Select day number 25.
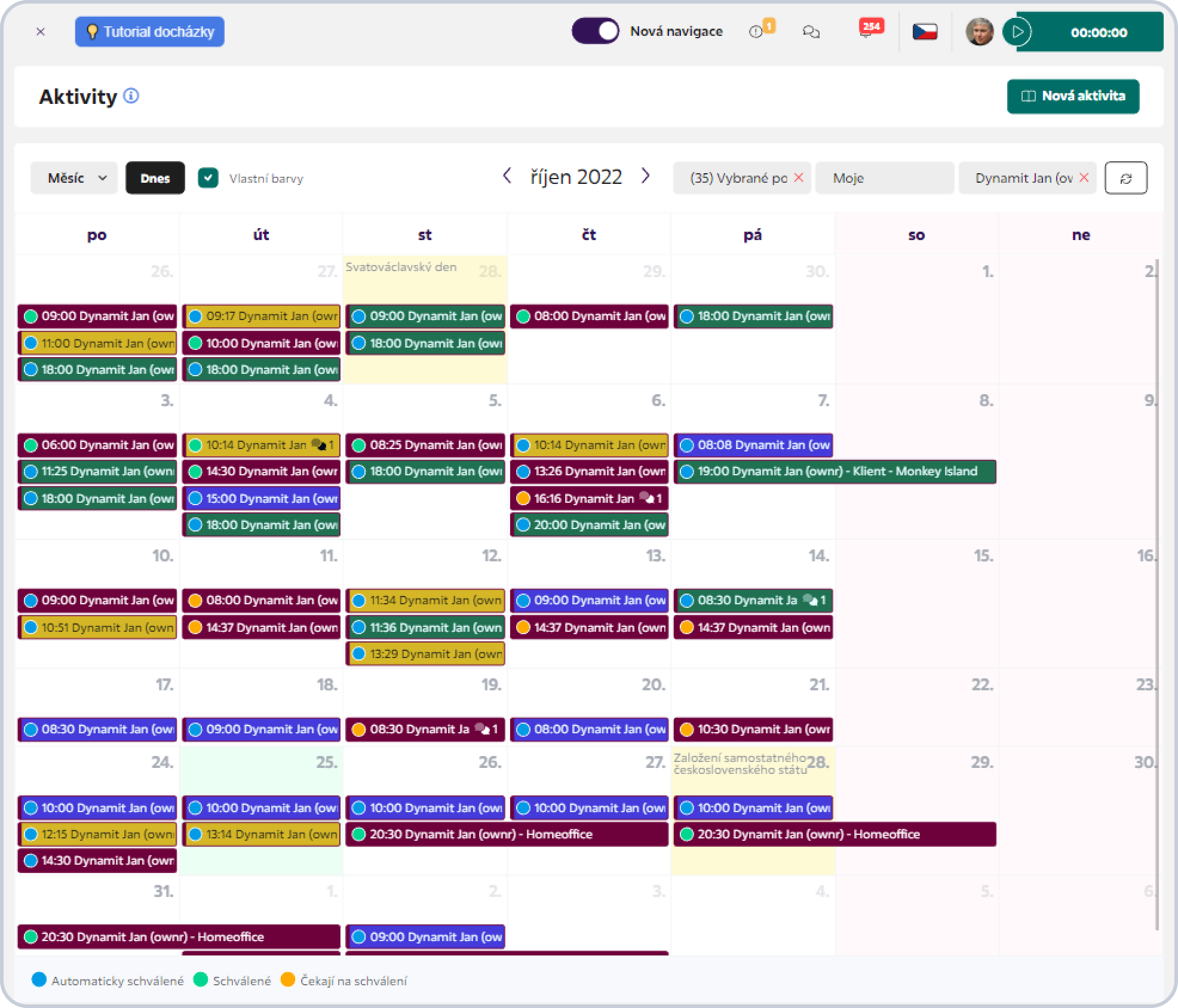This screenshot has width=1178, height=1008. [x=327, y=763]
